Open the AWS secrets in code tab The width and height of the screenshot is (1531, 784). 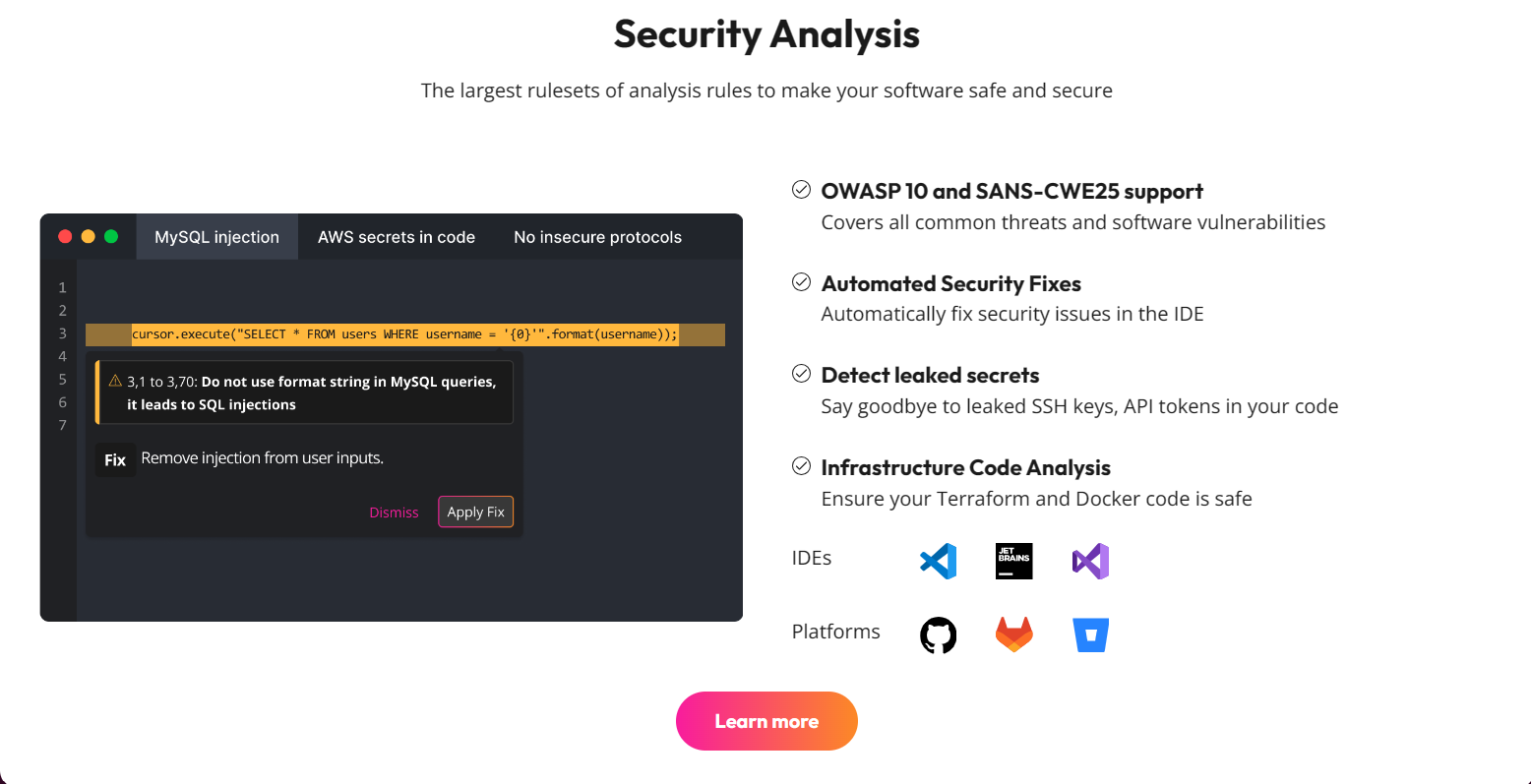pyautogui.click(x=397, y=237)
